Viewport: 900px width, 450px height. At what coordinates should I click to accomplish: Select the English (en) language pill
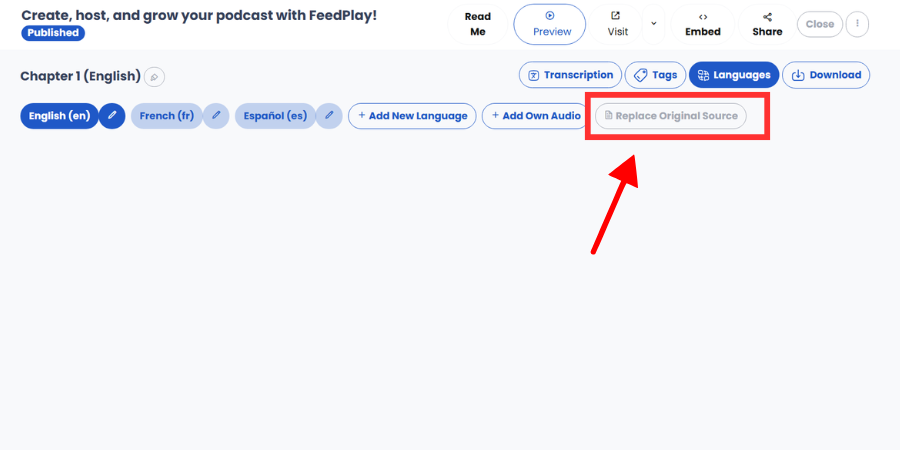pyautogui.click(x=60, y=116)
